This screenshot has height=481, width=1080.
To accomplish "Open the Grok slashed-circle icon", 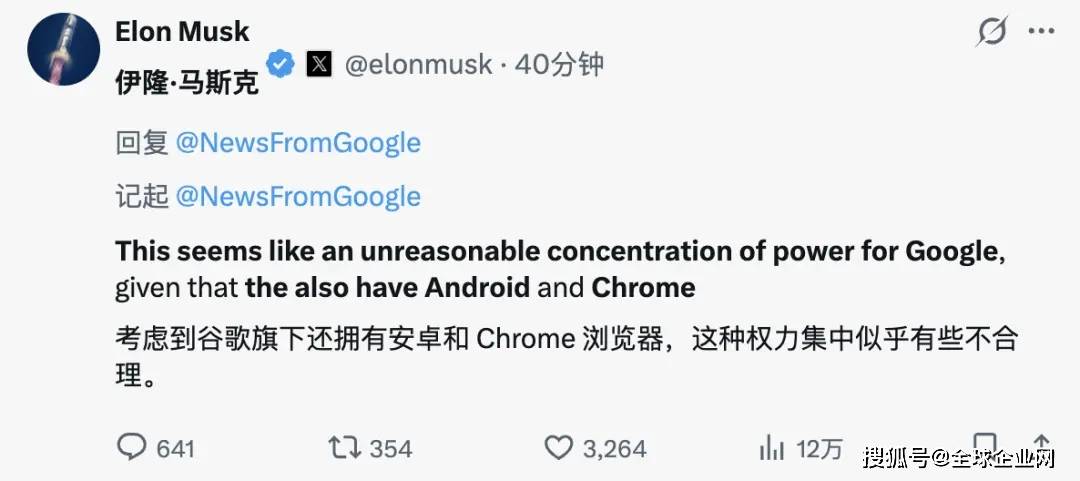I will (991, 33).
